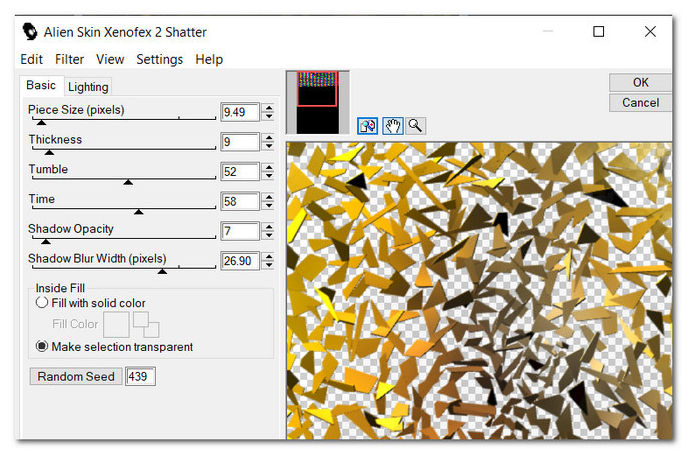Decrease Thickness using the down arrow
This screenshot has width=689, height=460.
[x=267, y=147]
